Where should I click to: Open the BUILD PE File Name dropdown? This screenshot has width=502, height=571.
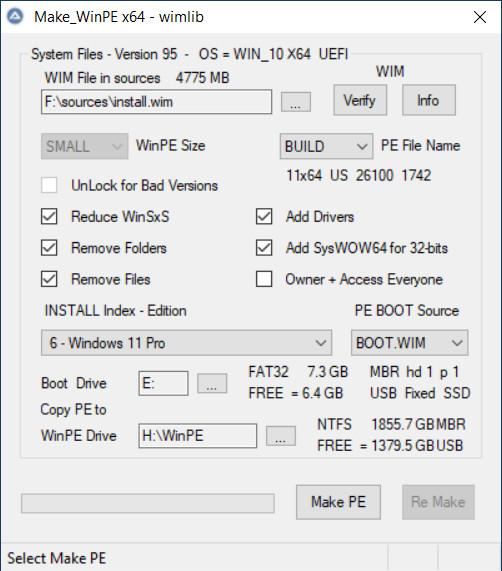326,146
